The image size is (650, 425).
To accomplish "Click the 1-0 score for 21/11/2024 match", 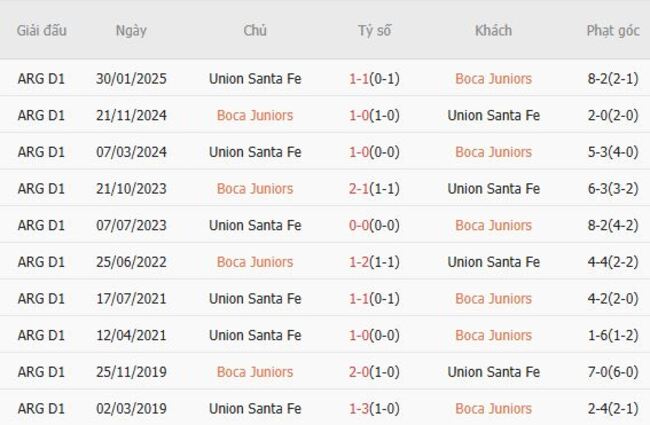I will pos(360,115).
